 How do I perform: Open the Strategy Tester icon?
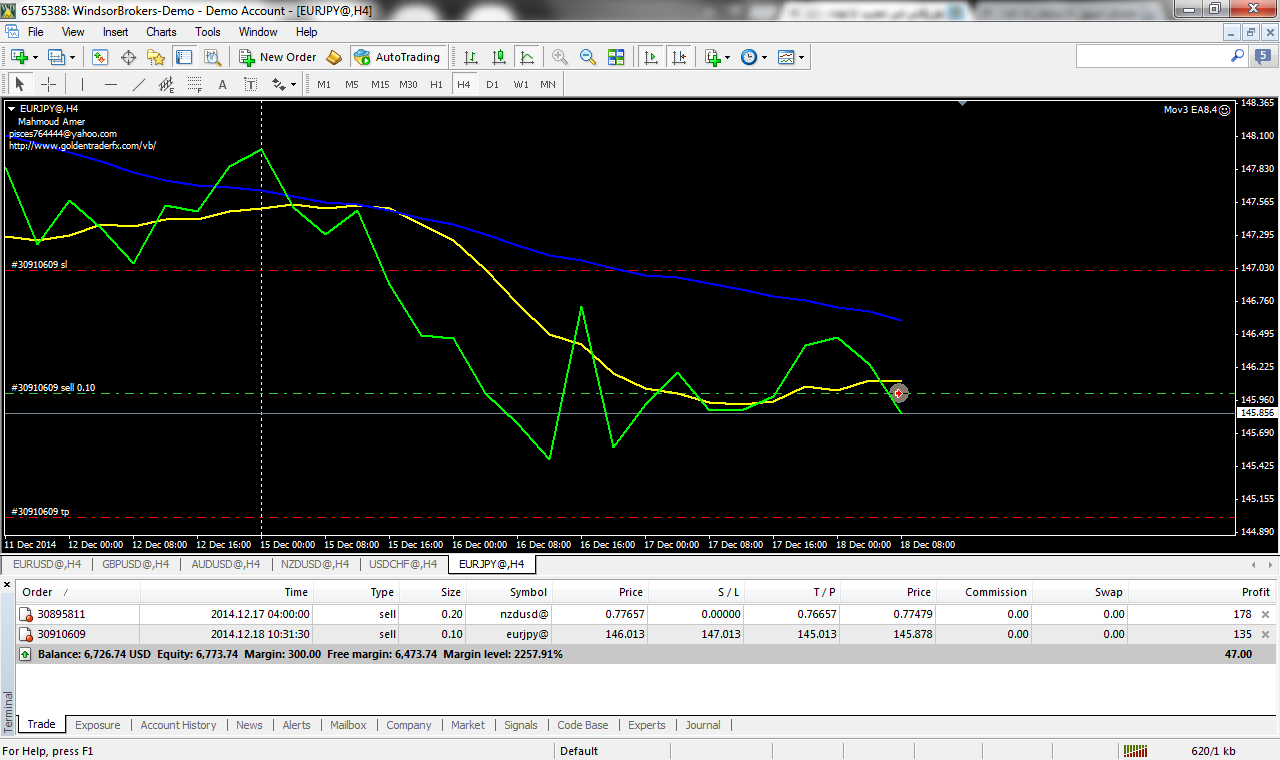[x=212, y=57]
